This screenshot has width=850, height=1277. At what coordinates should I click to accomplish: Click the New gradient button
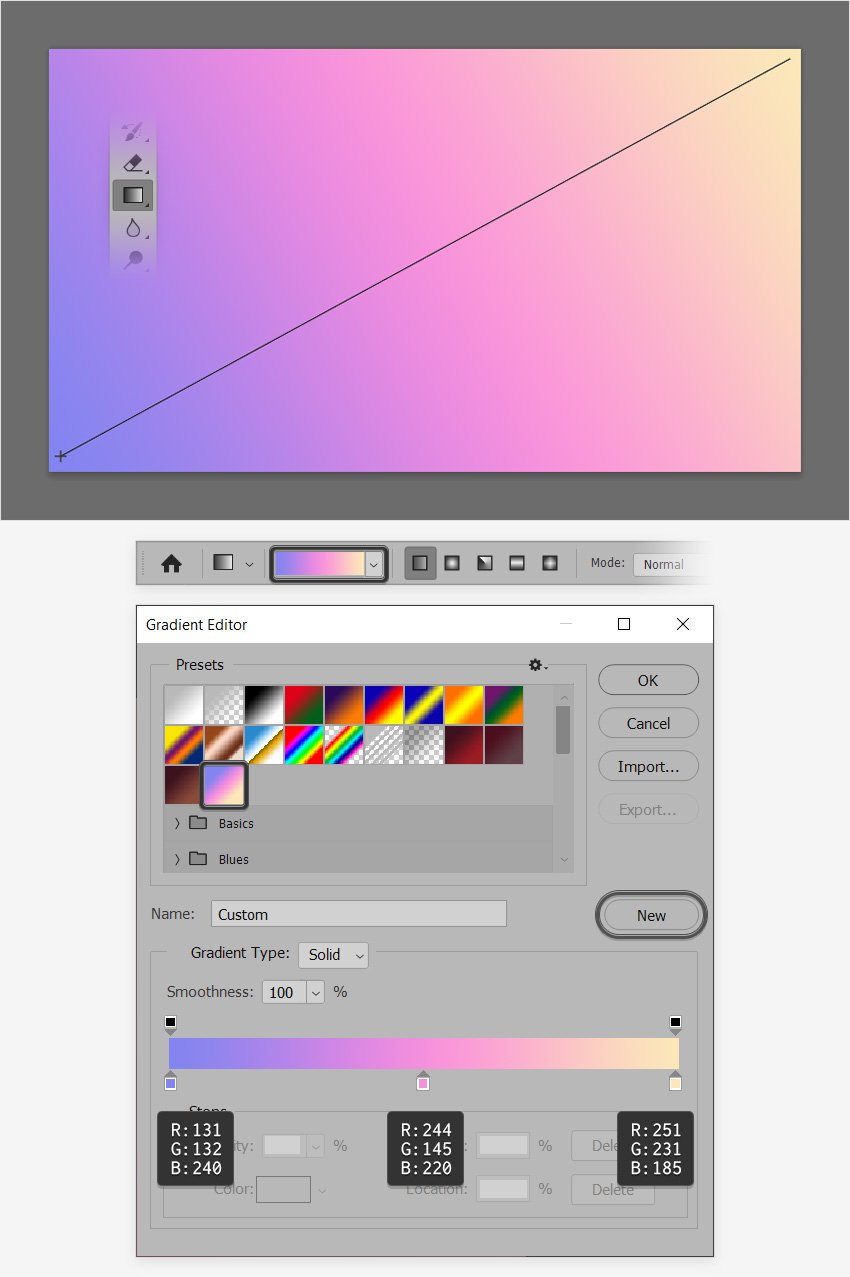click(651, 915)
